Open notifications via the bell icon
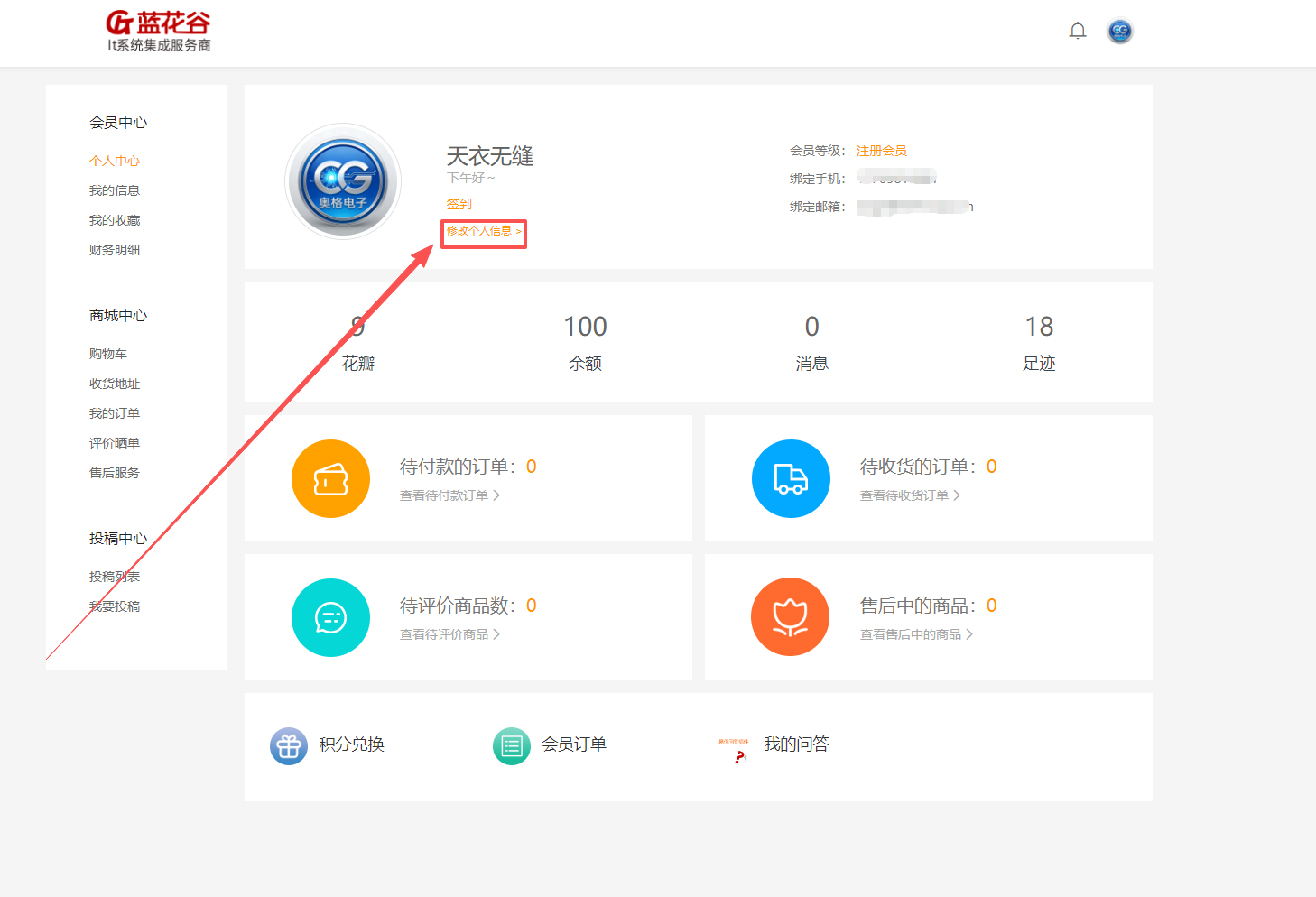1316x897 pixels. point(1078,30)
